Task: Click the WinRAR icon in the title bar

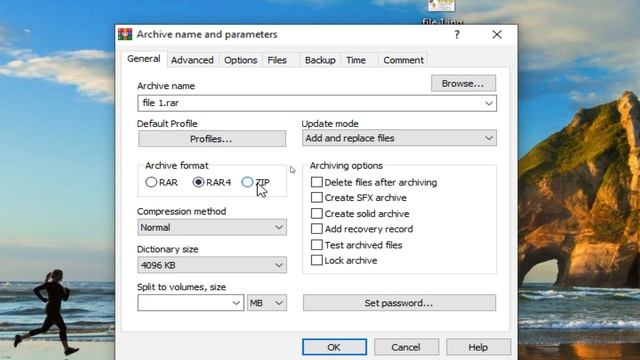Action: (x=125, y=34)
